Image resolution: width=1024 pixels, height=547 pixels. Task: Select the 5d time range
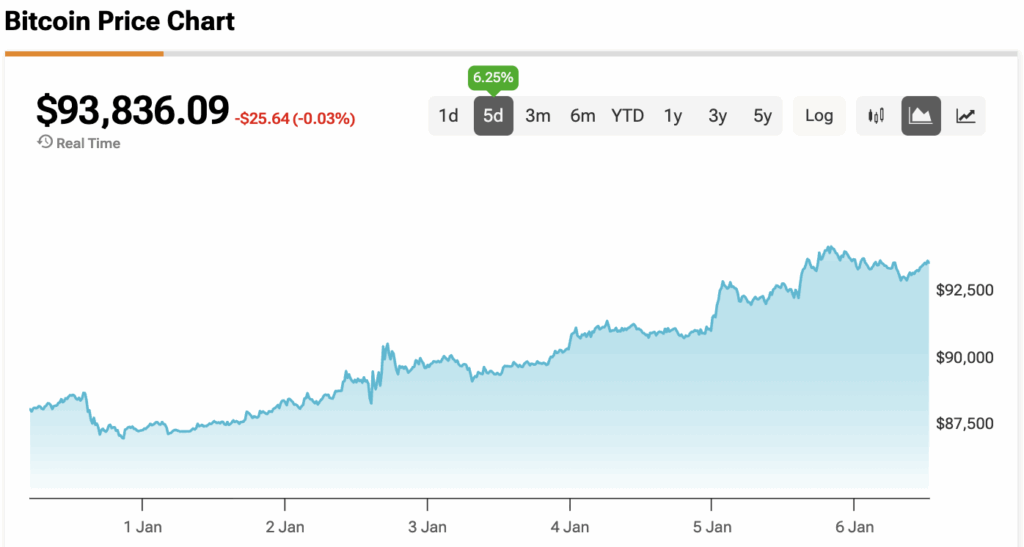(493, 116)
